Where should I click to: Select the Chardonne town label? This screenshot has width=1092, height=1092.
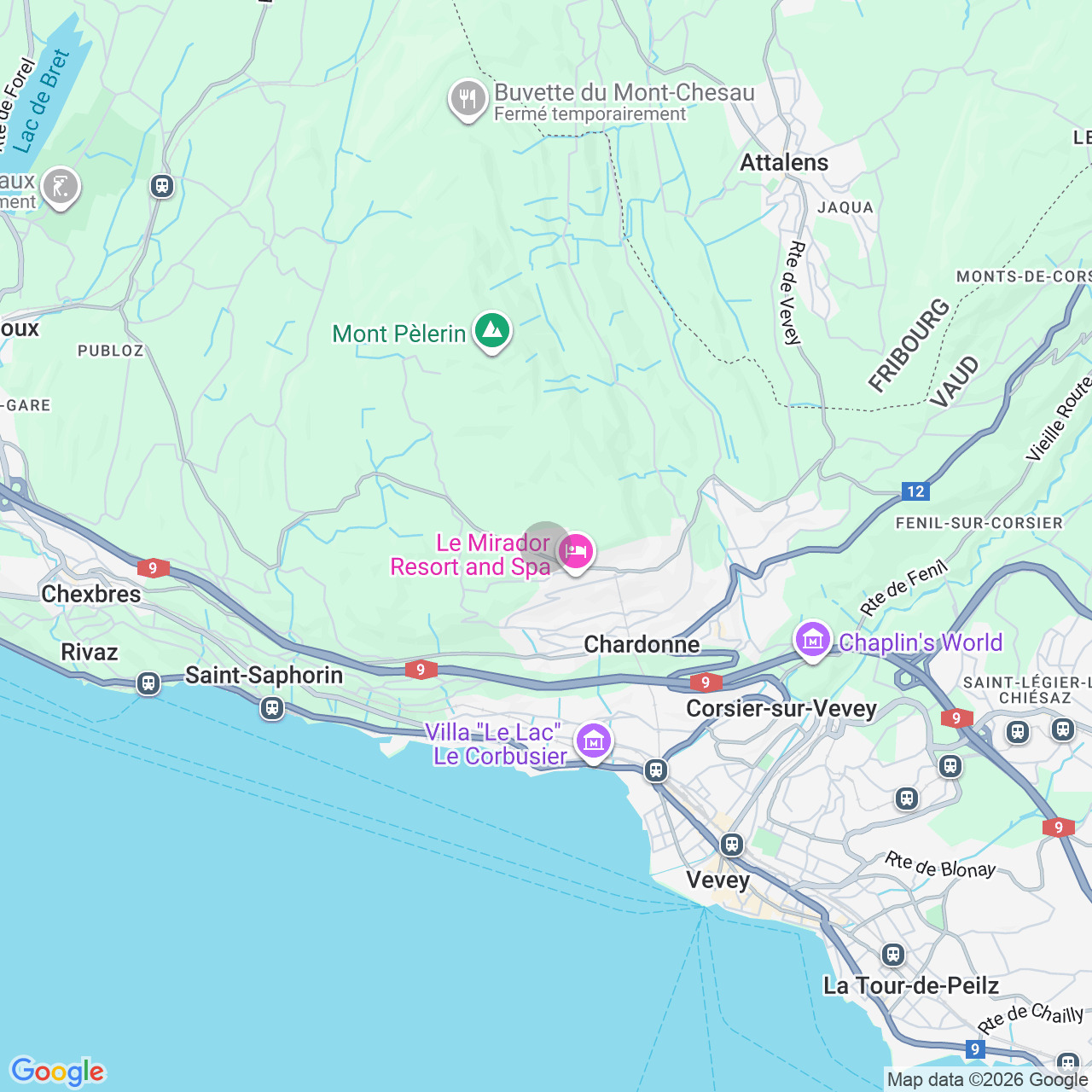(x=642, y=644)
